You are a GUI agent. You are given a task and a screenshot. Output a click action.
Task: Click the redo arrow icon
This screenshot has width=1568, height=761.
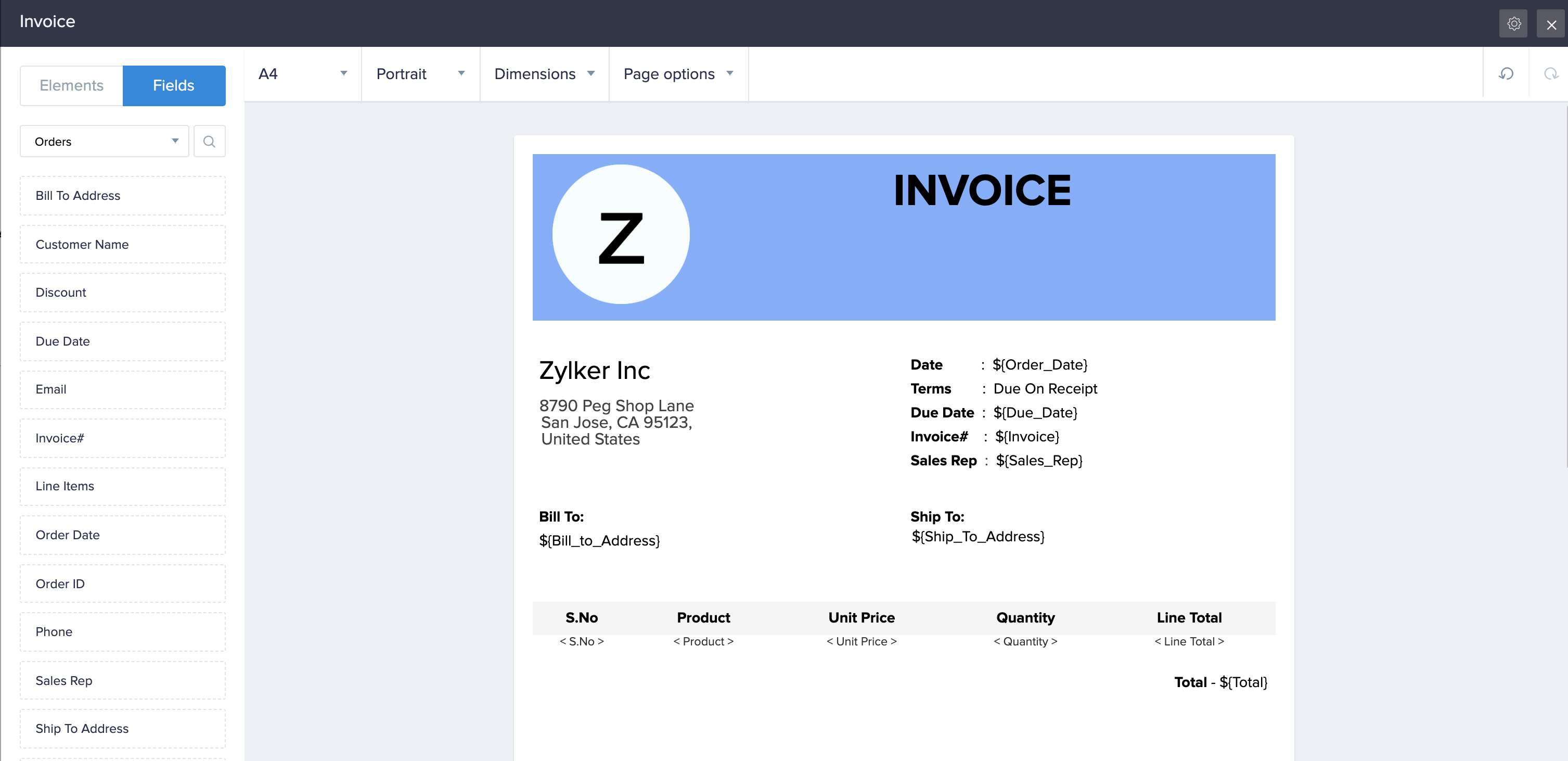1550,74
